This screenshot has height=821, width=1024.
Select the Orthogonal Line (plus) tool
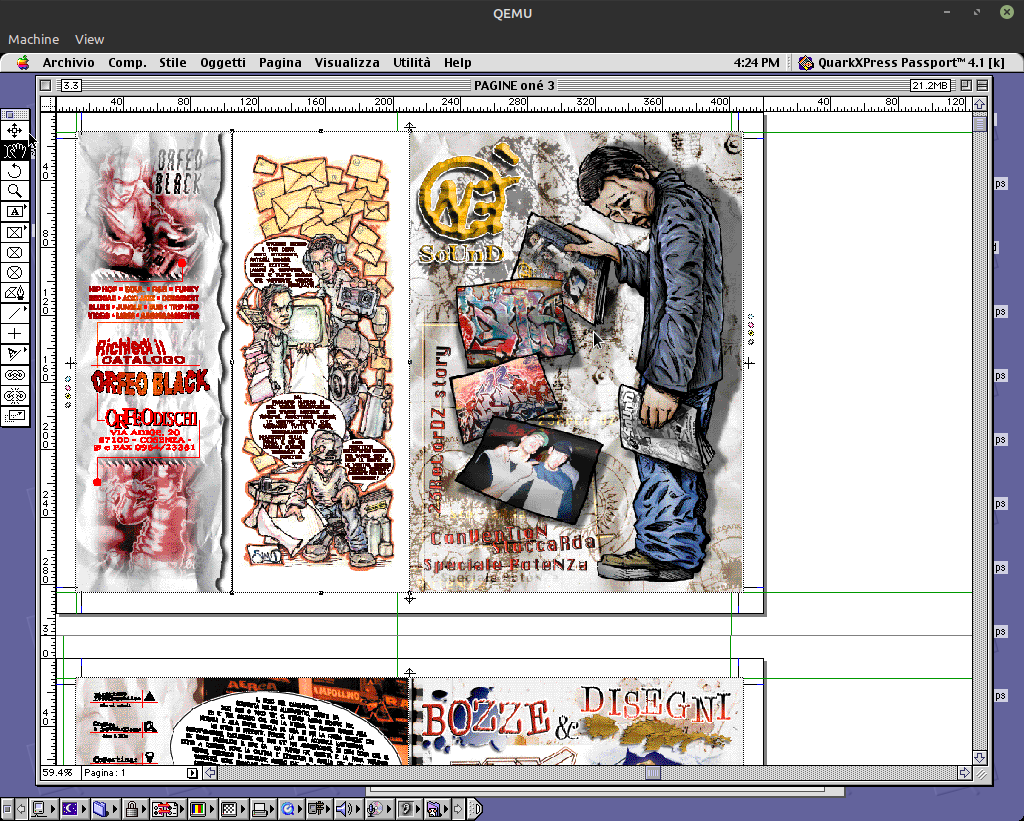pos(15,333)
